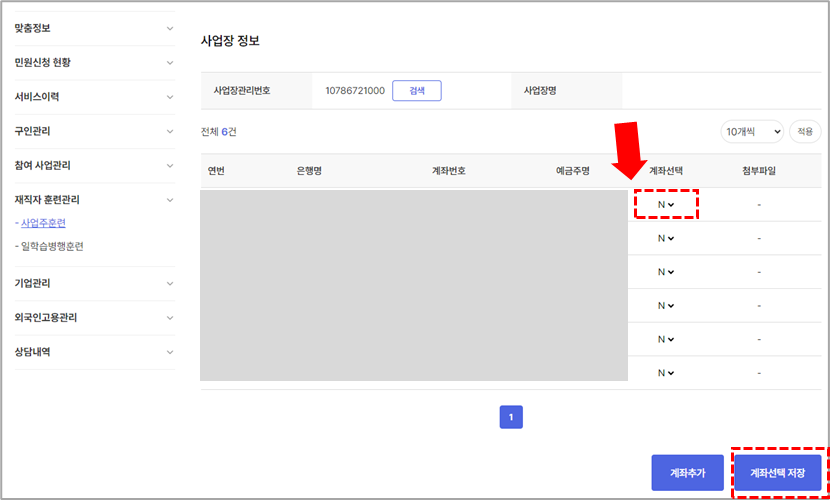Select the 사업주훈련 submenu link
Screen dimensions: 830x500
click(43, 223)
